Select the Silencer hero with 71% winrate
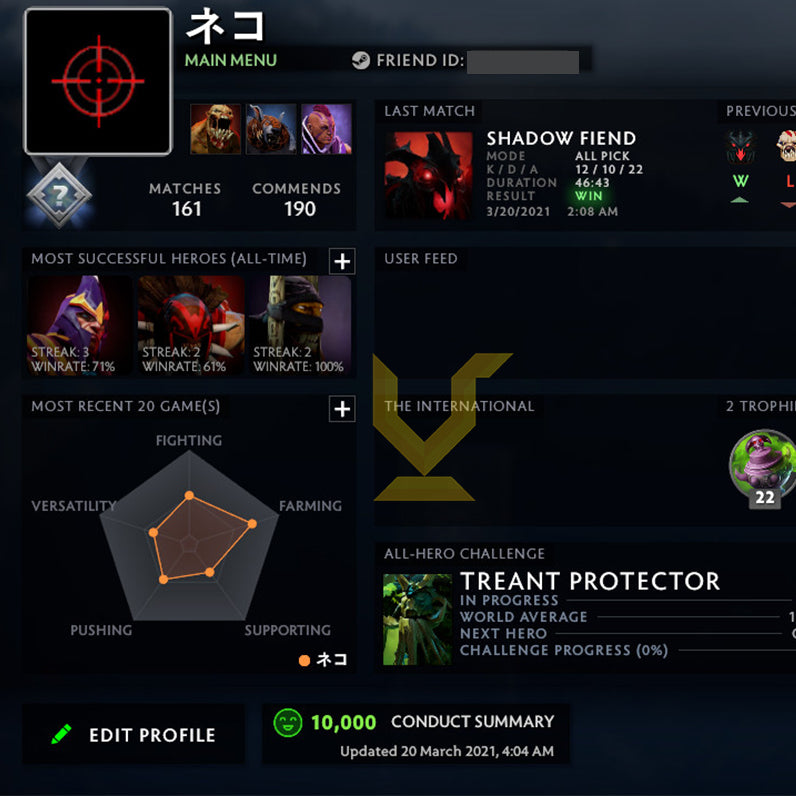 click(79, 325)
